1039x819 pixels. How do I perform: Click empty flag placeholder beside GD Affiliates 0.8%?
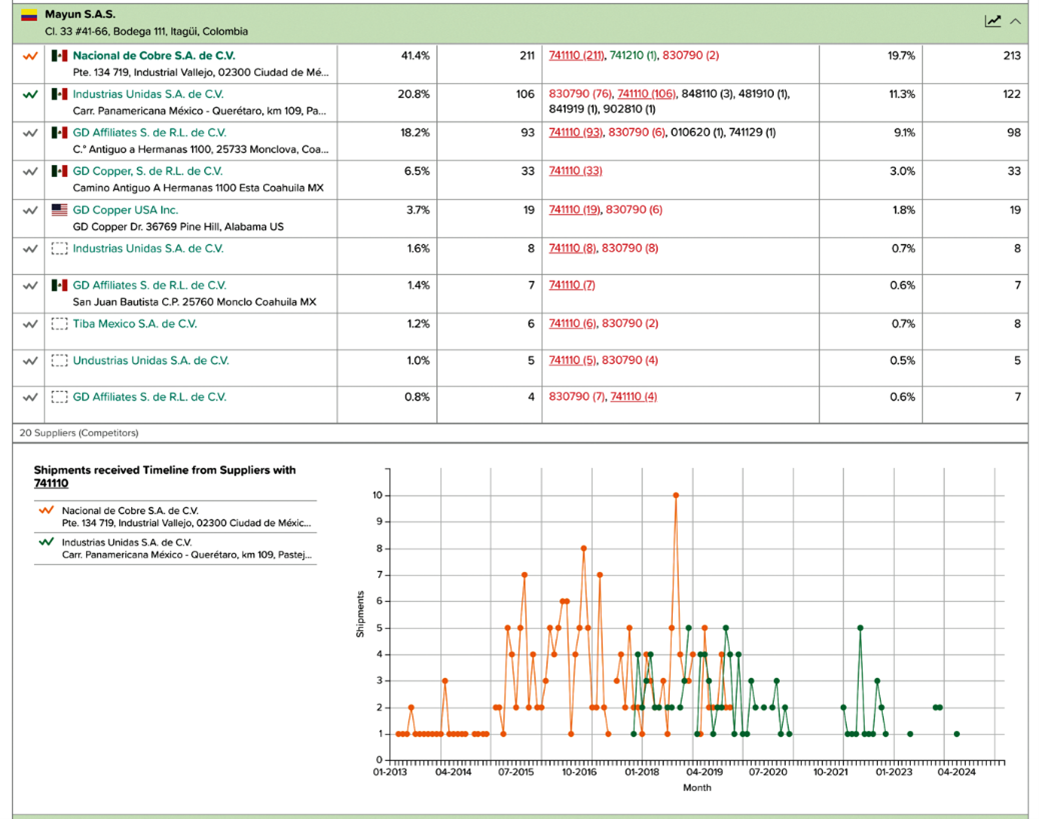click(60, 397)
